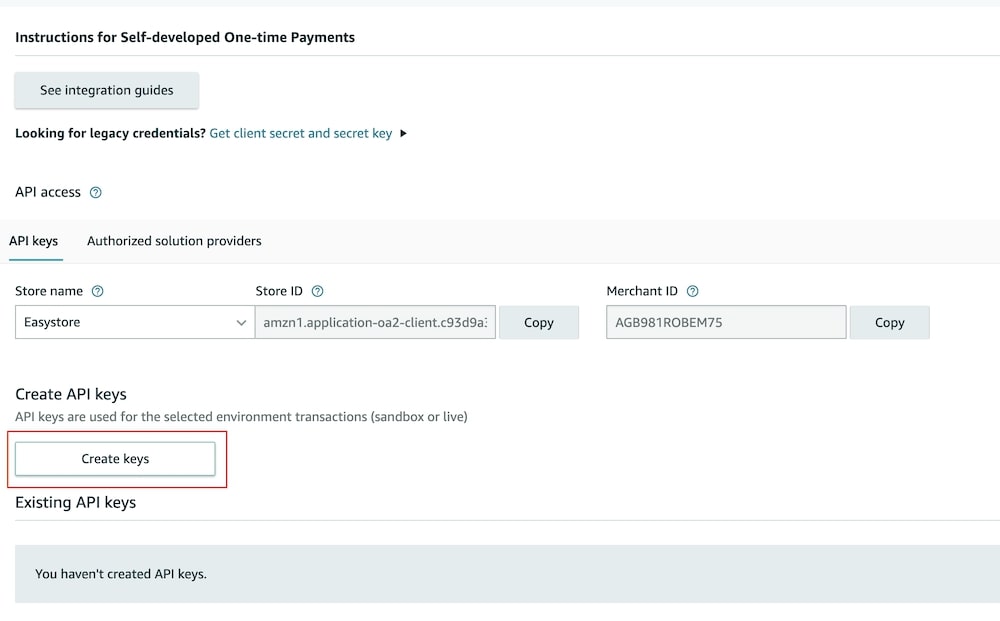
Task: Select the Merchant ID text field
Action: point(726,322)
